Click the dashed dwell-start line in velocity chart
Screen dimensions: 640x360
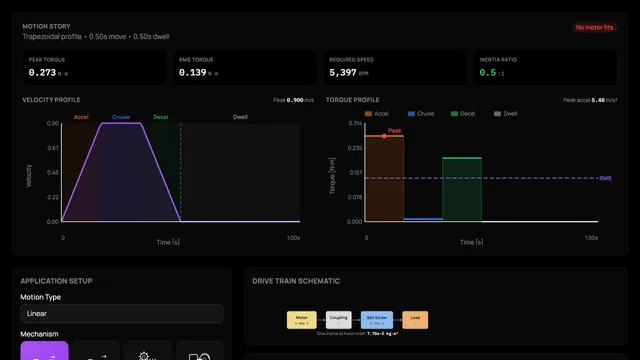181,172
